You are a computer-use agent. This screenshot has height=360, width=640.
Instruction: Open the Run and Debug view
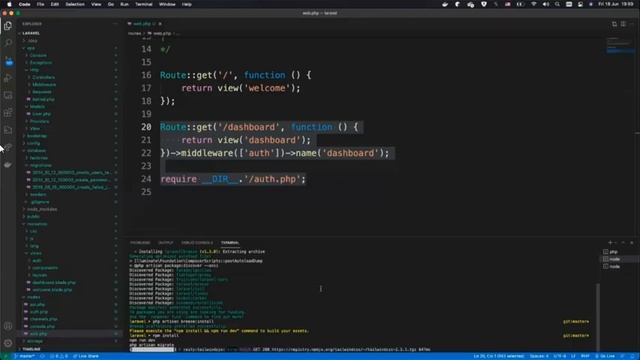tap(8, 78)
